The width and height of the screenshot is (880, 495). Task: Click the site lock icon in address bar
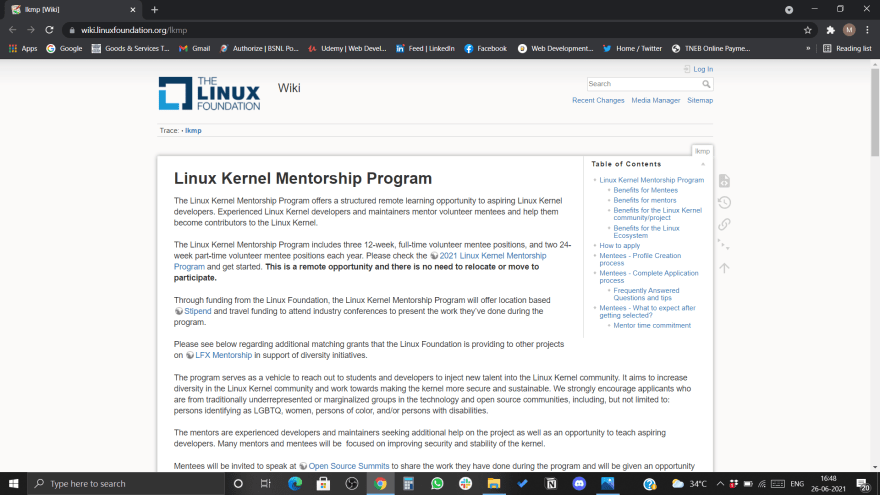point(72,30)
